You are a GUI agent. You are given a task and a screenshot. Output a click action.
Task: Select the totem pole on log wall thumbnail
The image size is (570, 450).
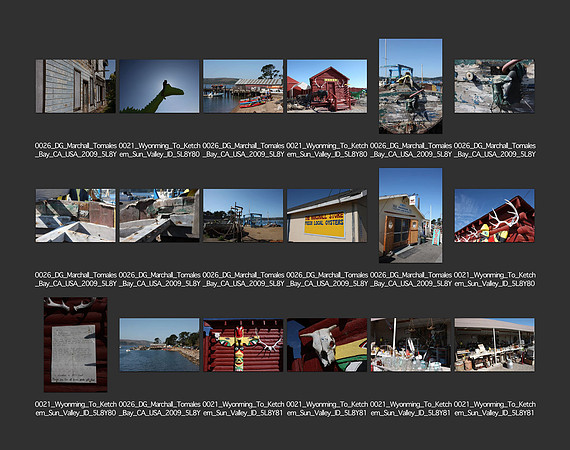pyautogui.click(x=243, y=345)
